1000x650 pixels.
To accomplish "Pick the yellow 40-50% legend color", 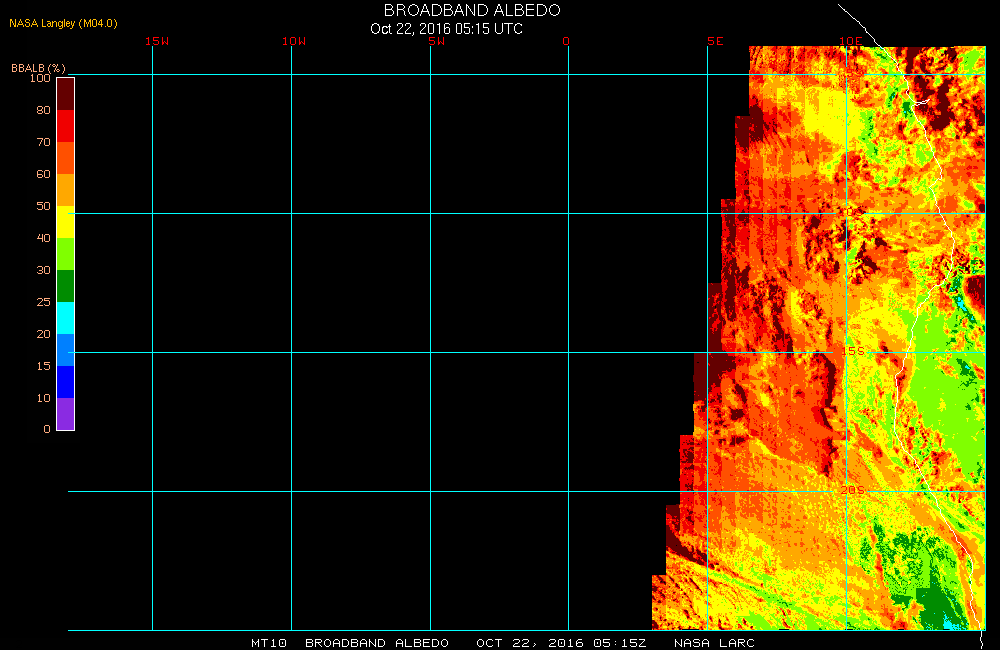I will pos(65,222).
